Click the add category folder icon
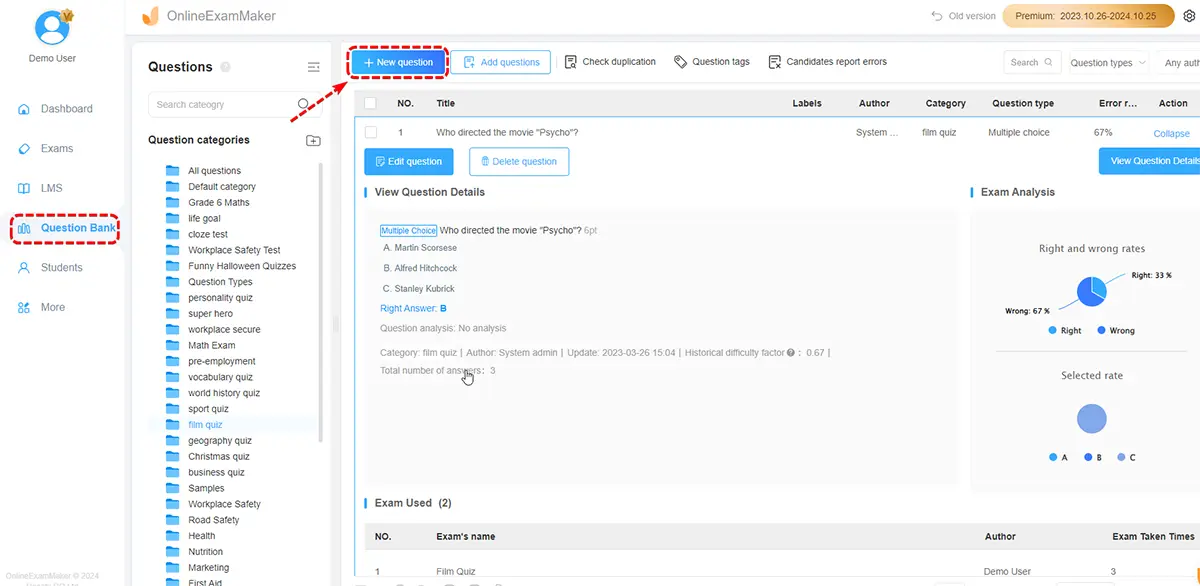Image resolution: width=1200 pixels, height=586 pixels. click(313, 141)
